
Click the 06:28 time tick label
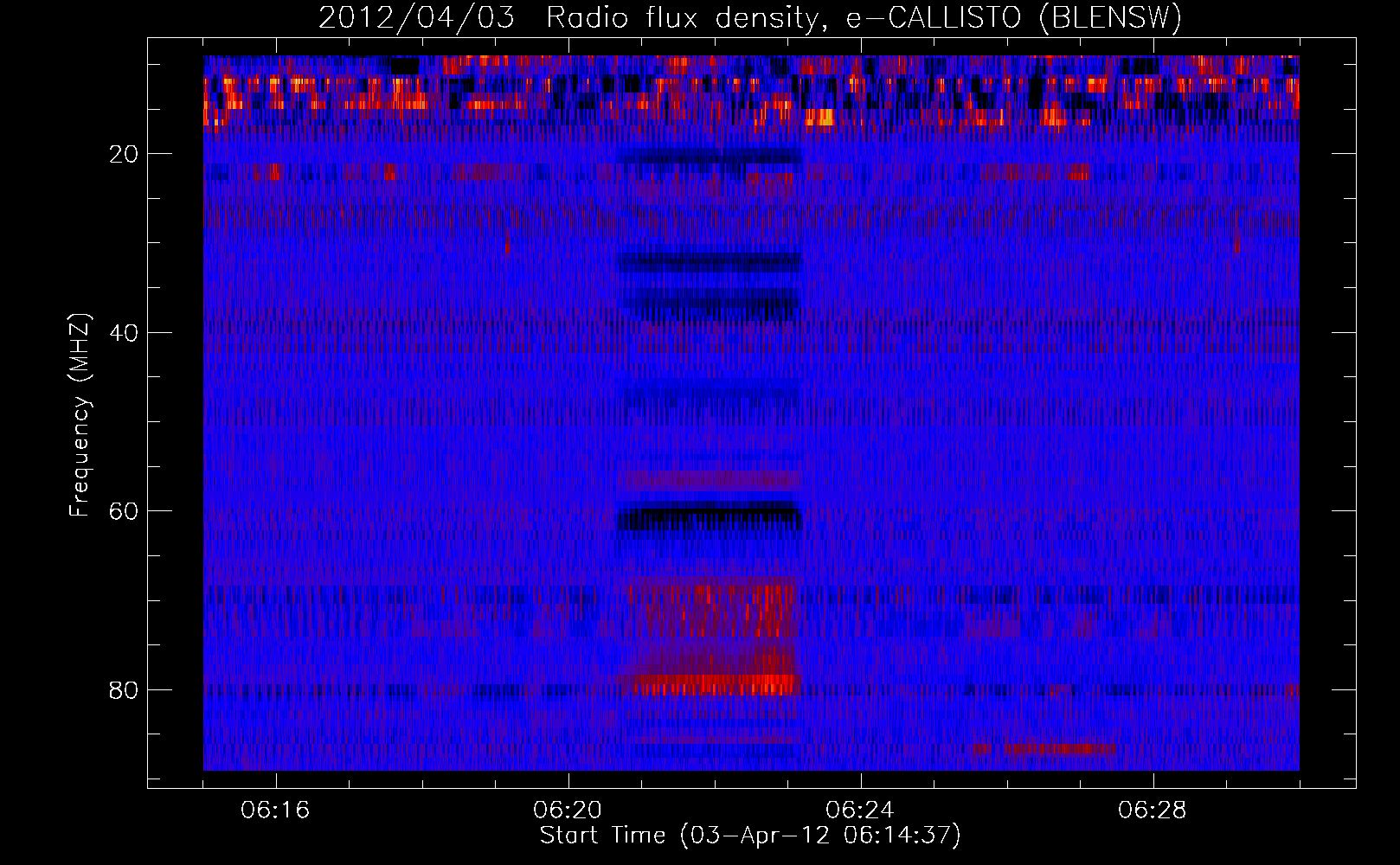(x=1153, y=811)
